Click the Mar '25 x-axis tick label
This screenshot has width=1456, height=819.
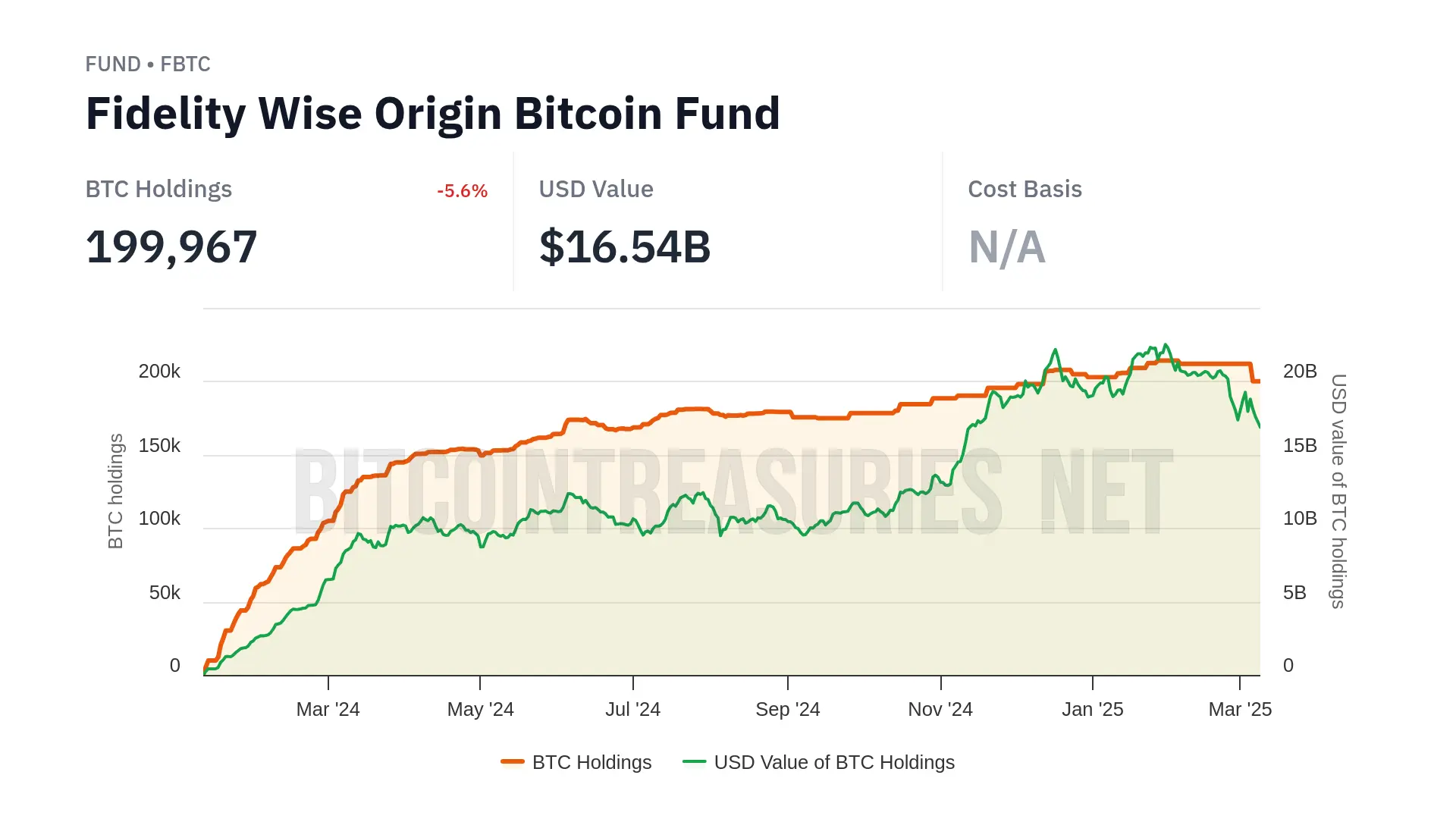[1240, 710]
